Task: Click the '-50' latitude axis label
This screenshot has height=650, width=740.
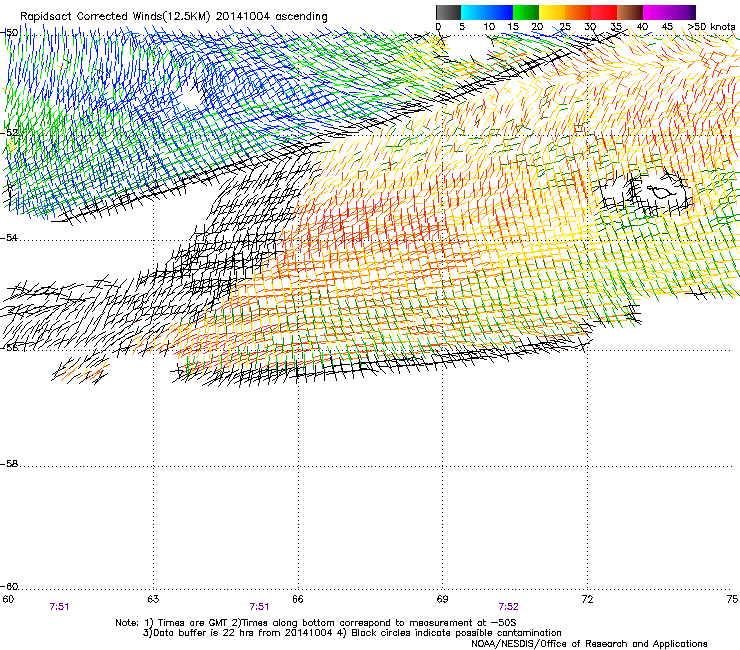Action: pyautogui.click(x=9, y=33)
